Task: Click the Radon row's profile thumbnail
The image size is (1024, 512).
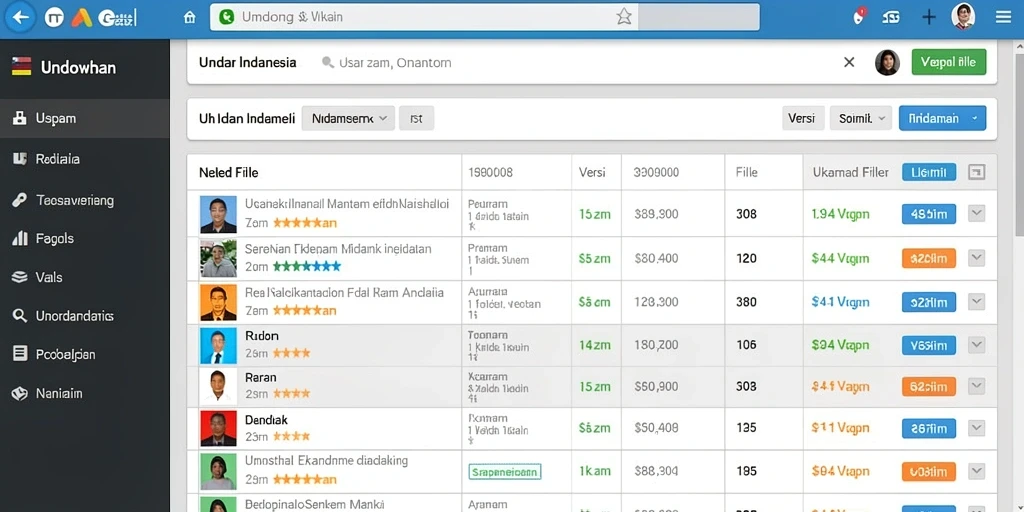Action: (218, 345)
